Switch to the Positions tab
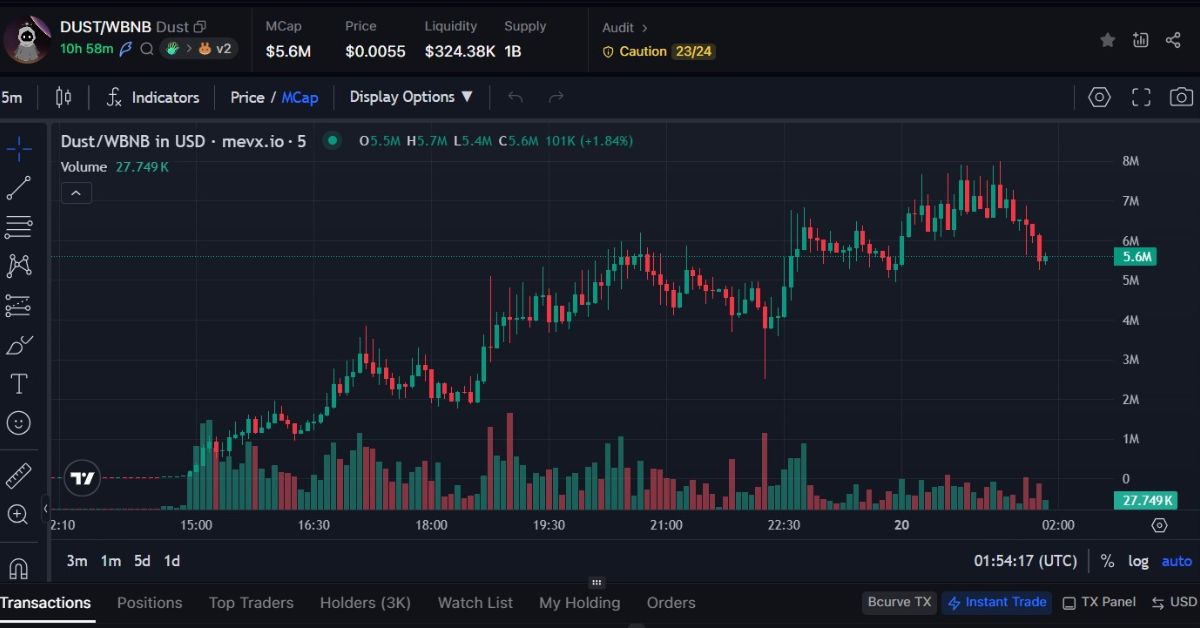 (150, 603)
